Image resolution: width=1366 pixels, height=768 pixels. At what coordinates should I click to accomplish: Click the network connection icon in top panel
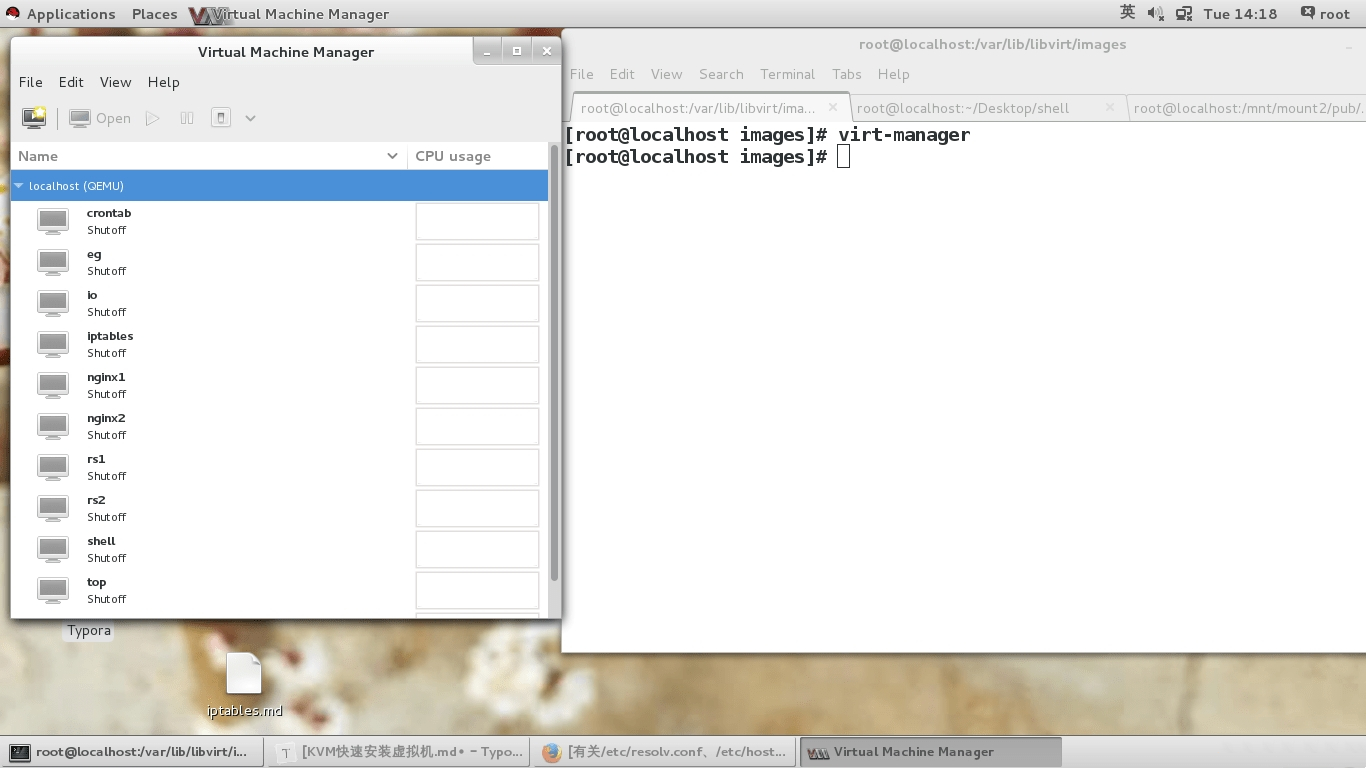[1184, 14]
